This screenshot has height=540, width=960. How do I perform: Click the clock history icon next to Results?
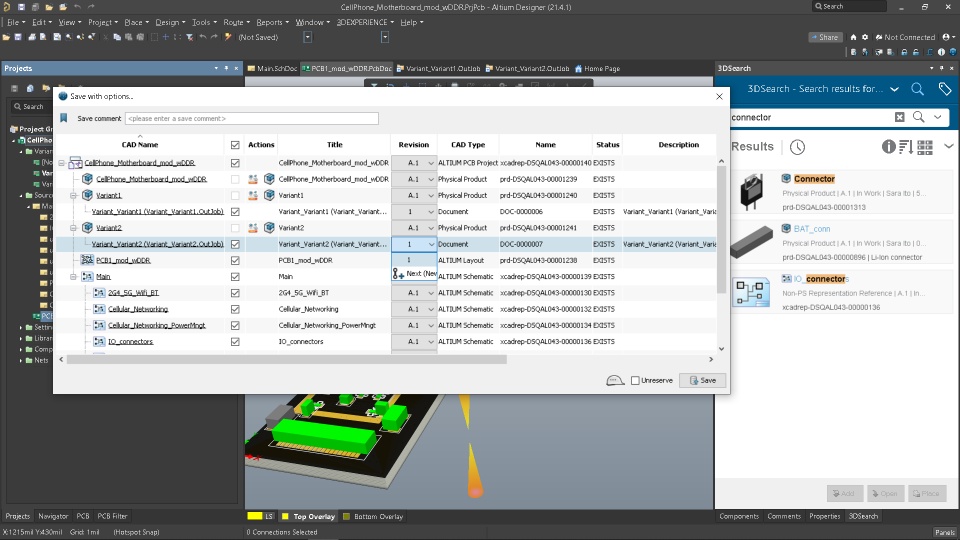click(797, 147)
